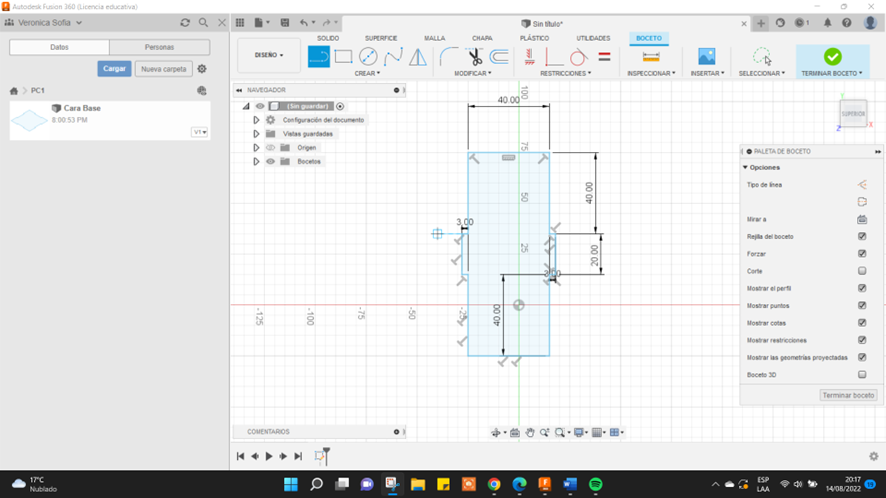Open data panel settings gear
Screen dimensions: 886x498
[202, 69]
